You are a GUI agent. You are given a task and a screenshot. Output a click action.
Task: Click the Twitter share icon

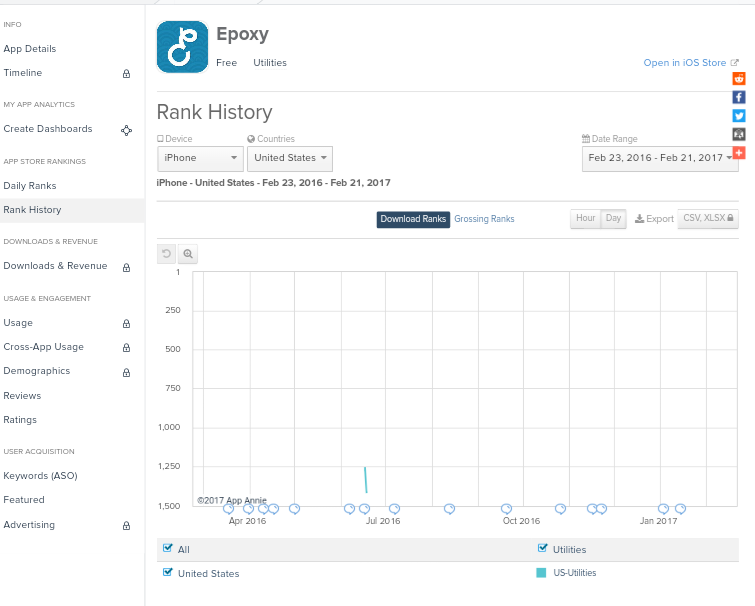739,116
